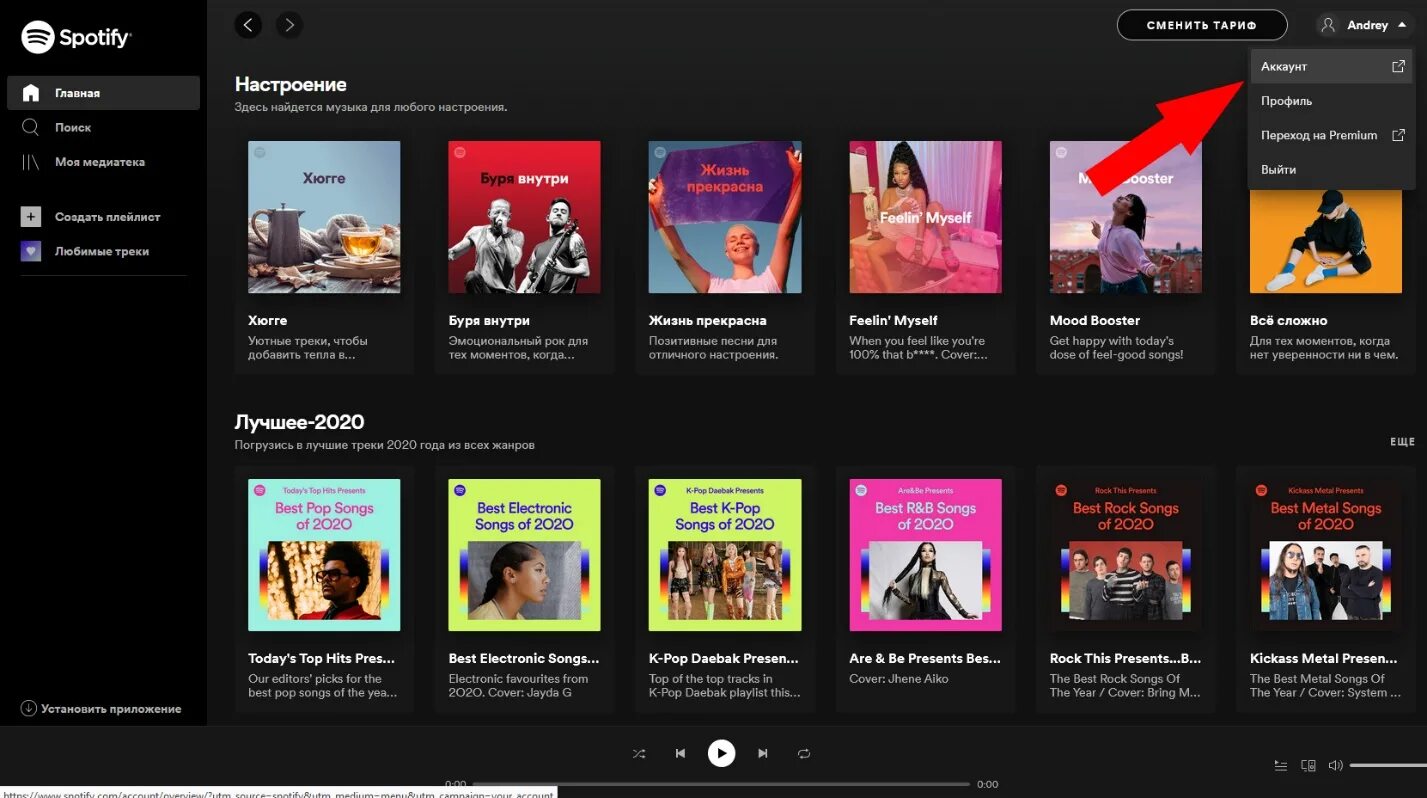Toggle shuffle playback
This screenshot has height=798, width=1427.
click(639, 753)
